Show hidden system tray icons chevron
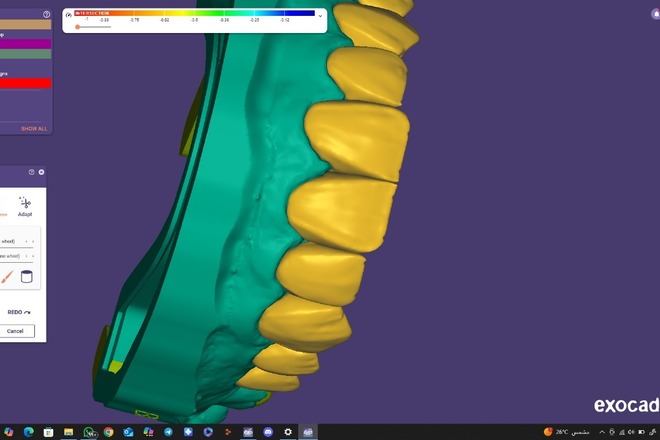The image size is (660, 440). point(602,432)
